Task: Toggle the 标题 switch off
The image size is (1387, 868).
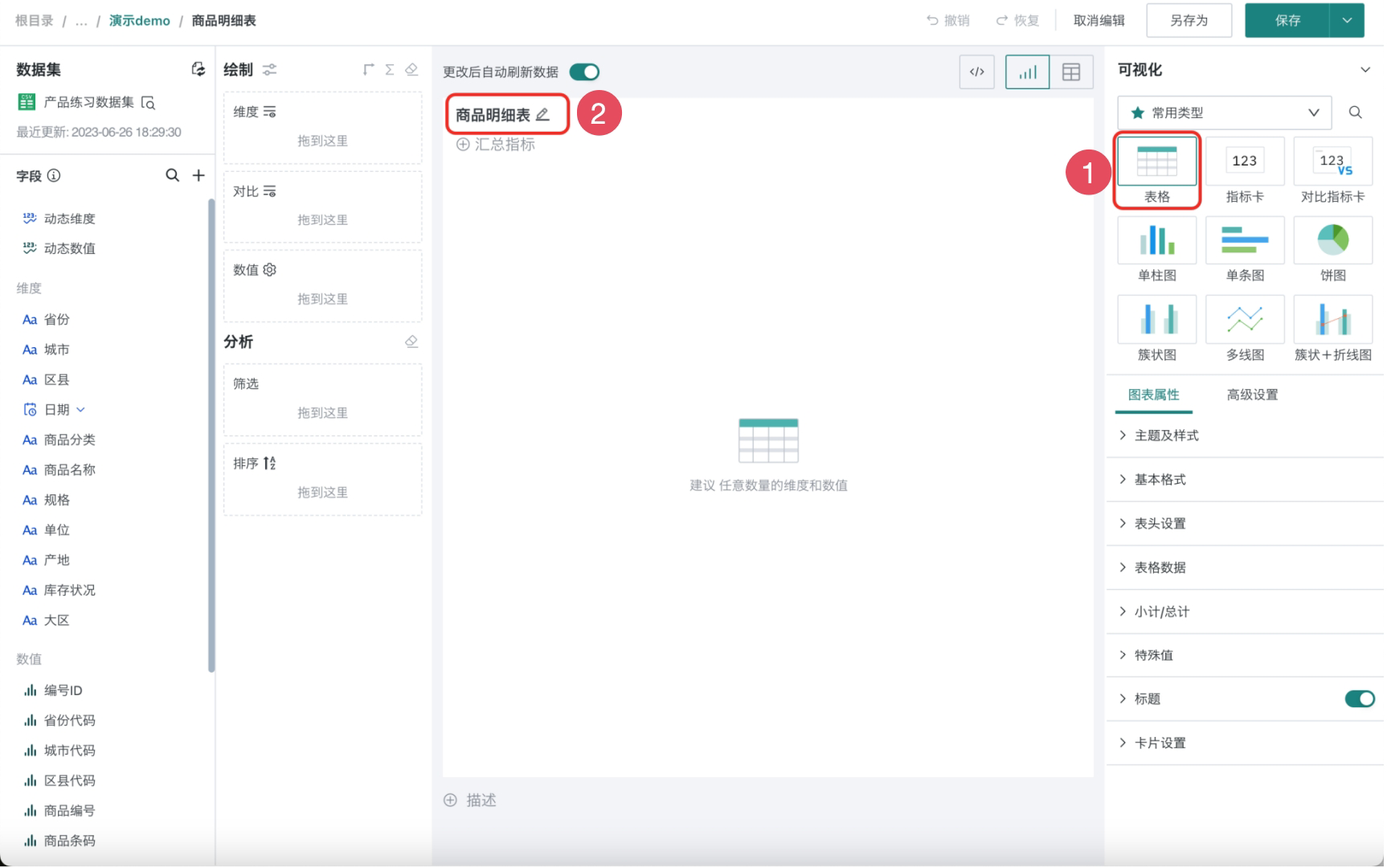Action: [x=1360, y=699]
